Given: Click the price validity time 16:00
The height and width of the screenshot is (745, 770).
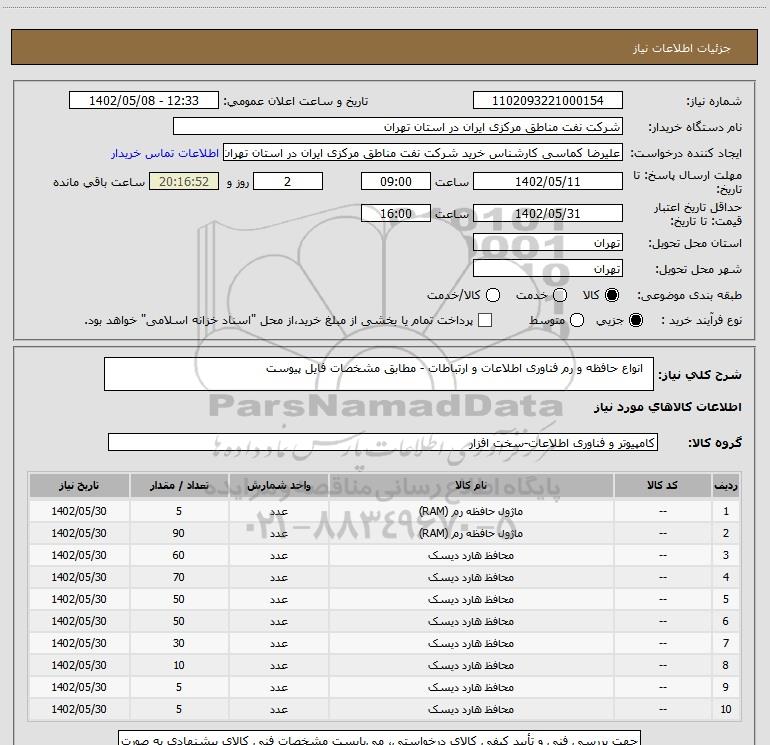Looking at the screenshot, I should 396,214.
